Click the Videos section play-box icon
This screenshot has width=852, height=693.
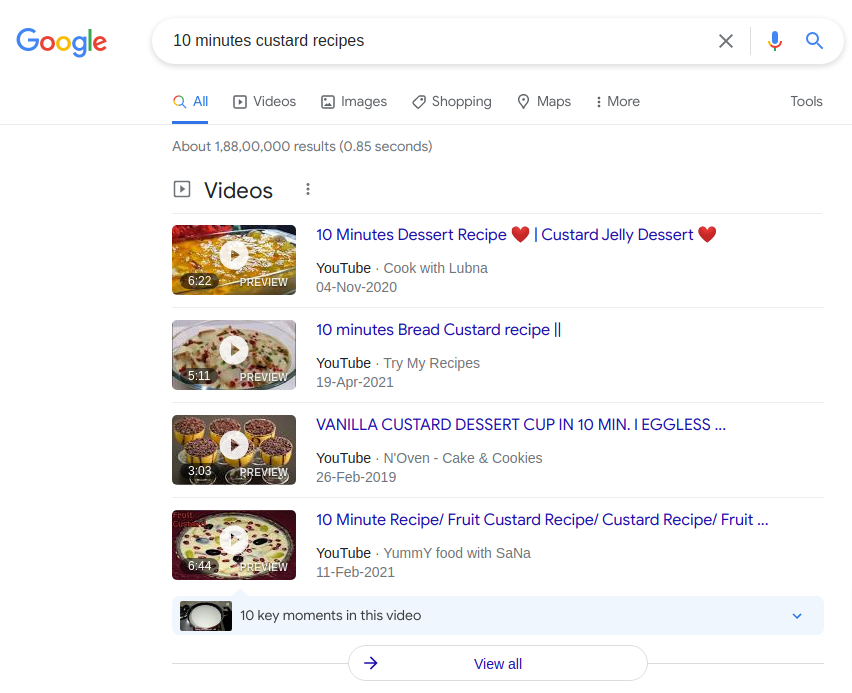click(x=182, y=189)
